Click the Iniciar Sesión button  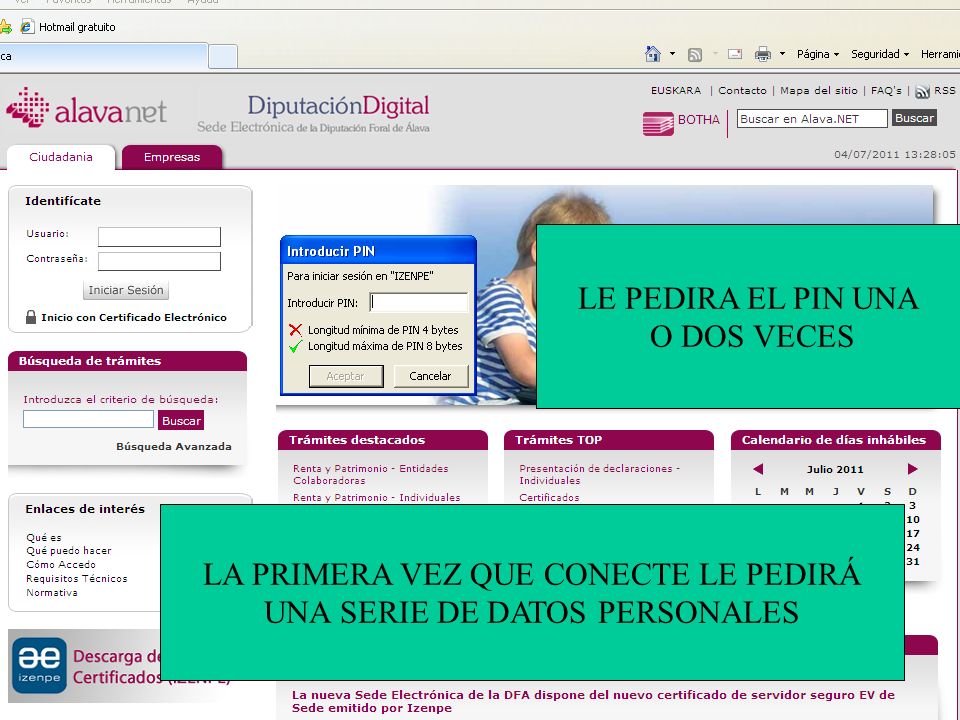tap(126, 290)
